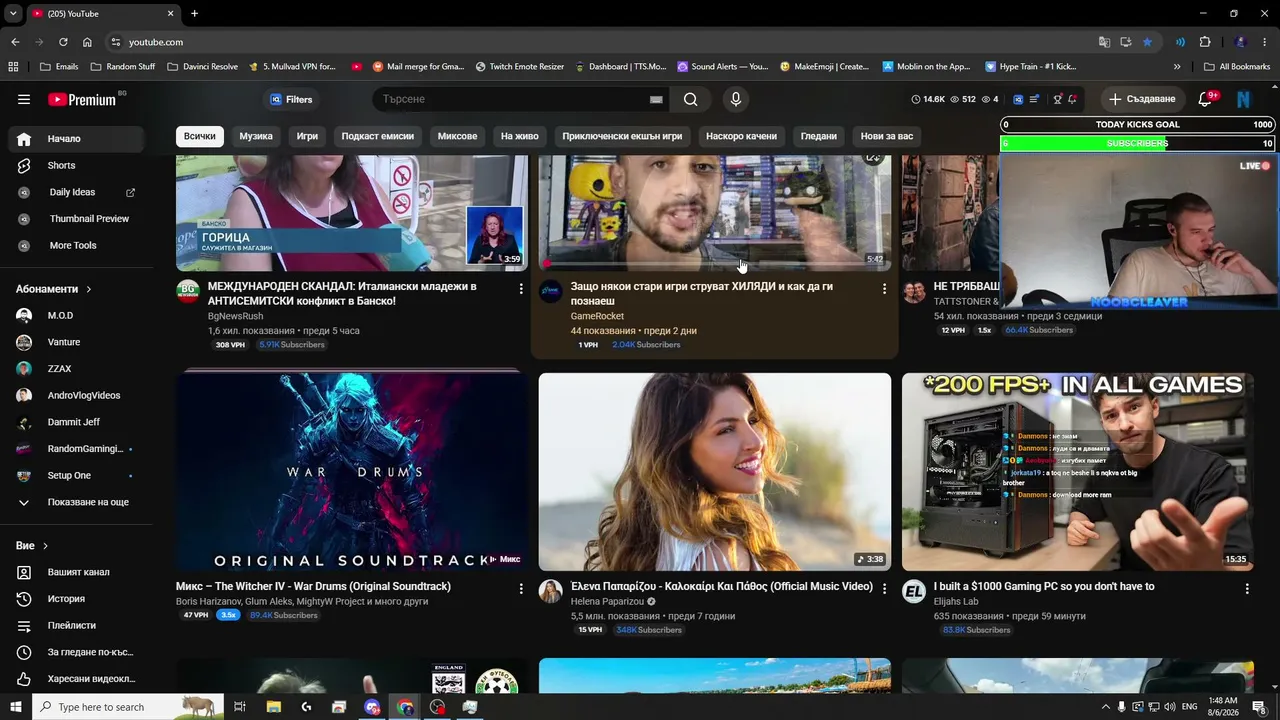Open the Chrome three-dot menu

click(1265, 42)
